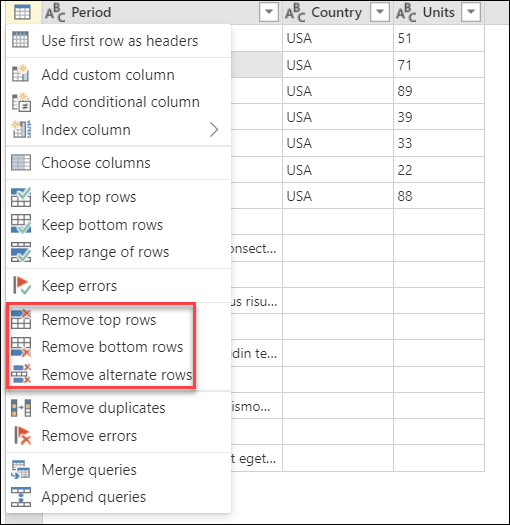The image size is (510, 525).
Task: Click the Choose columns icon
Action: tap(21, 162)
